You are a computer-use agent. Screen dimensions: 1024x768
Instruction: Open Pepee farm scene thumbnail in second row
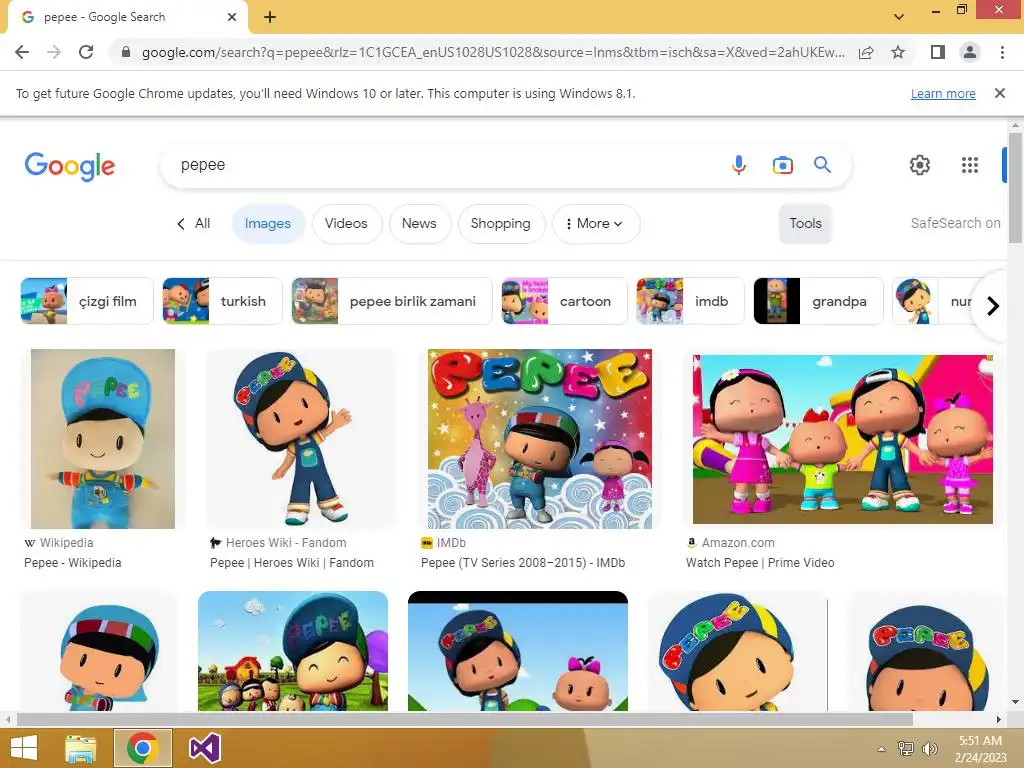293,651
